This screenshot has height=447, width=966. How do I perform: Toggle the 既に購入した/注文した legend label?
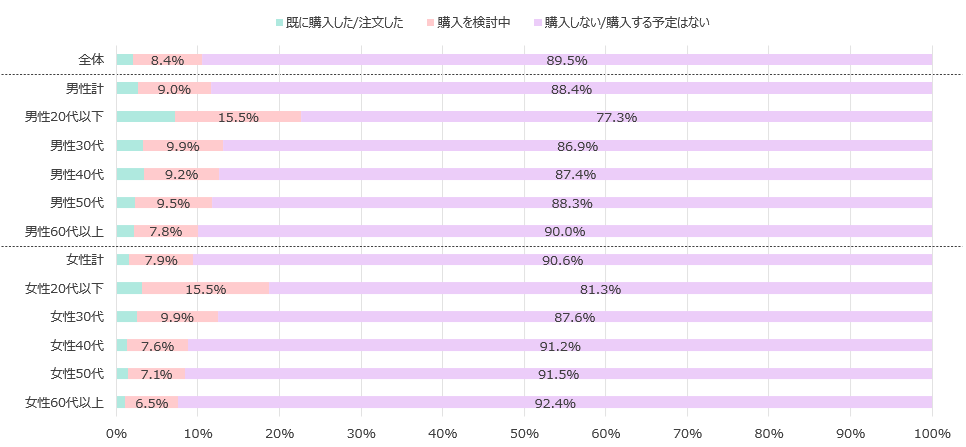pyautogui.click(x=345, y=22)
